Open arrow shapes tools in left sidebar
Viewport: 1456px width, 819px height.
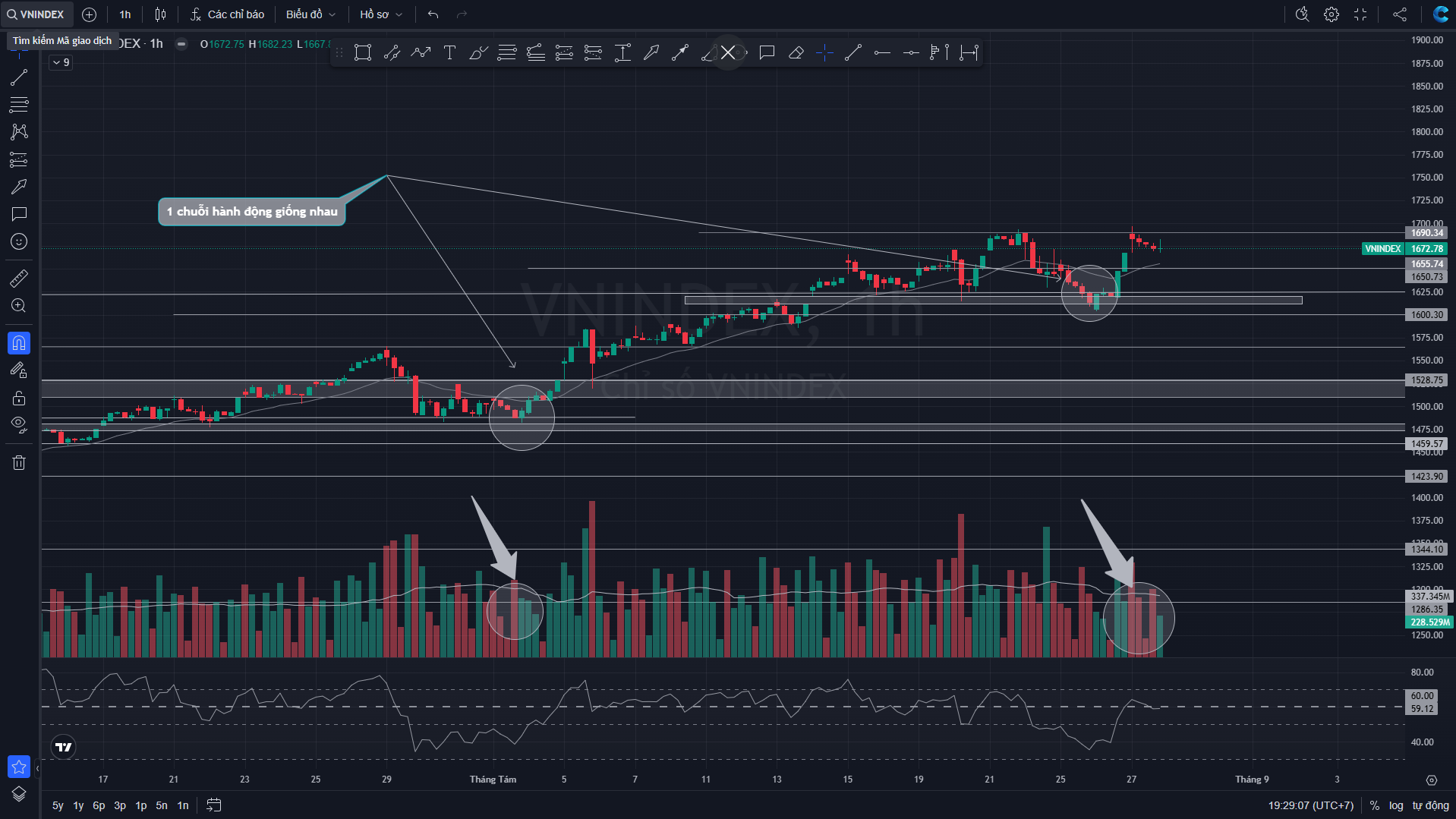click(19, 187)
